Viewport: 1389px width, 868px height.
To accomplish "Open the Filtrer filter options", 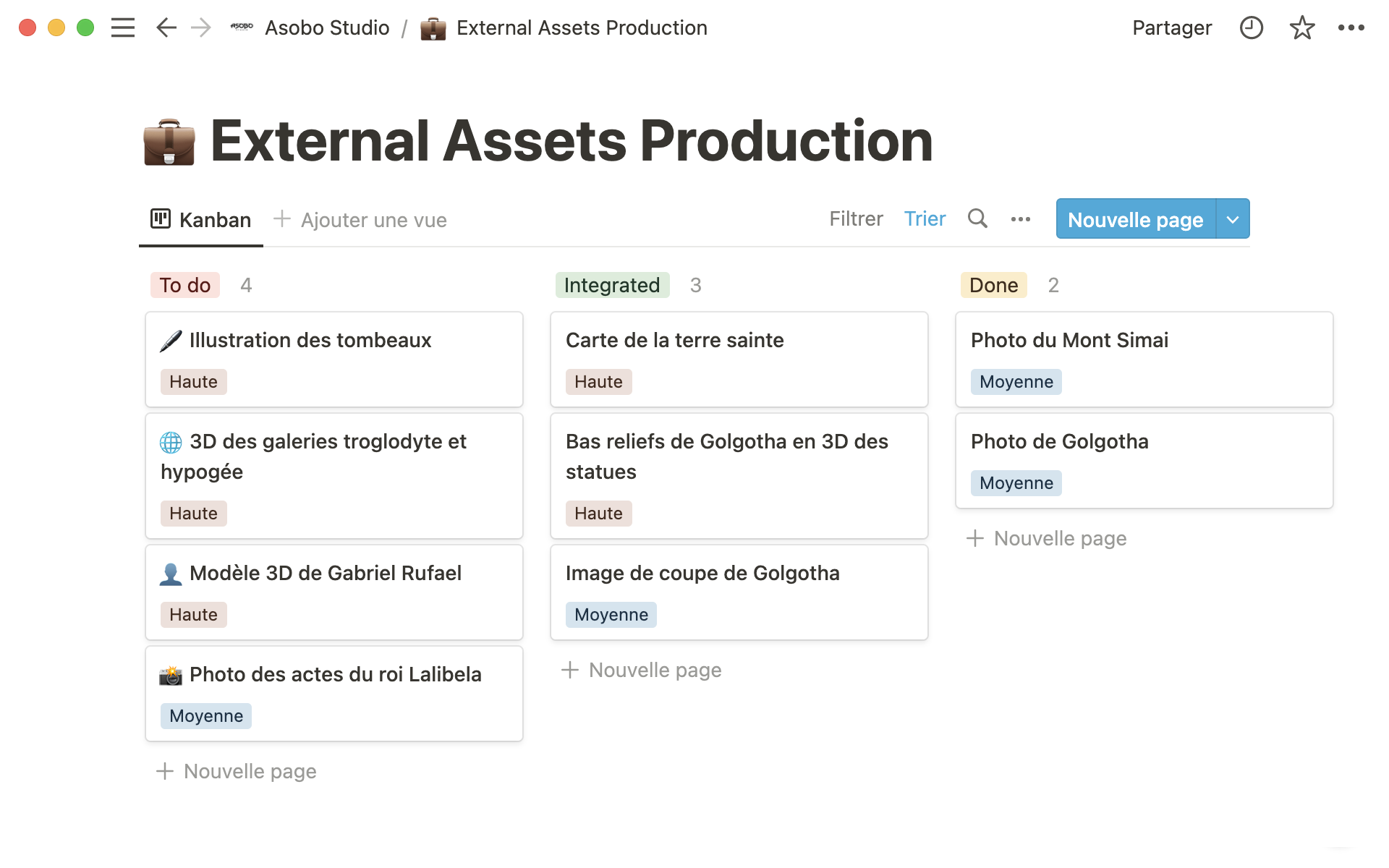I will [x=856, y=219].
